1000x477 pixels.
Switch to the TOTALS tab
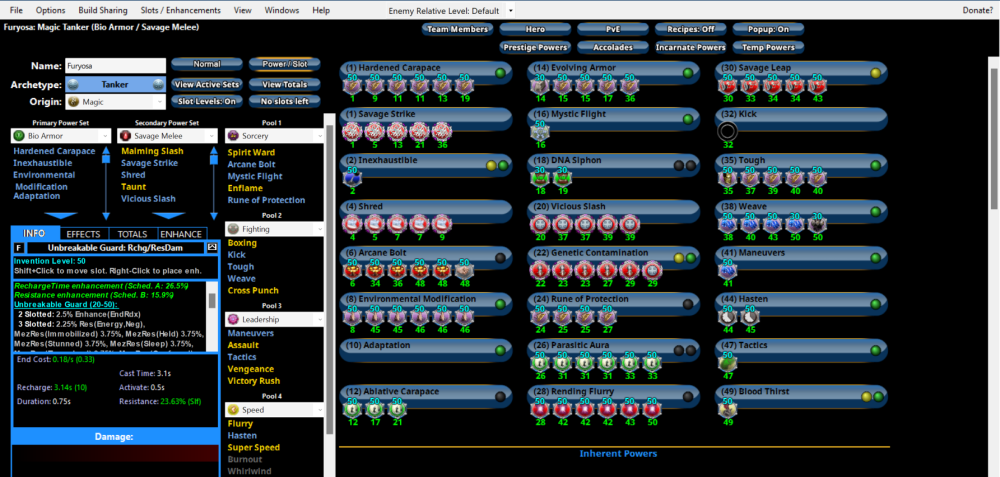(x=133, y=233)
